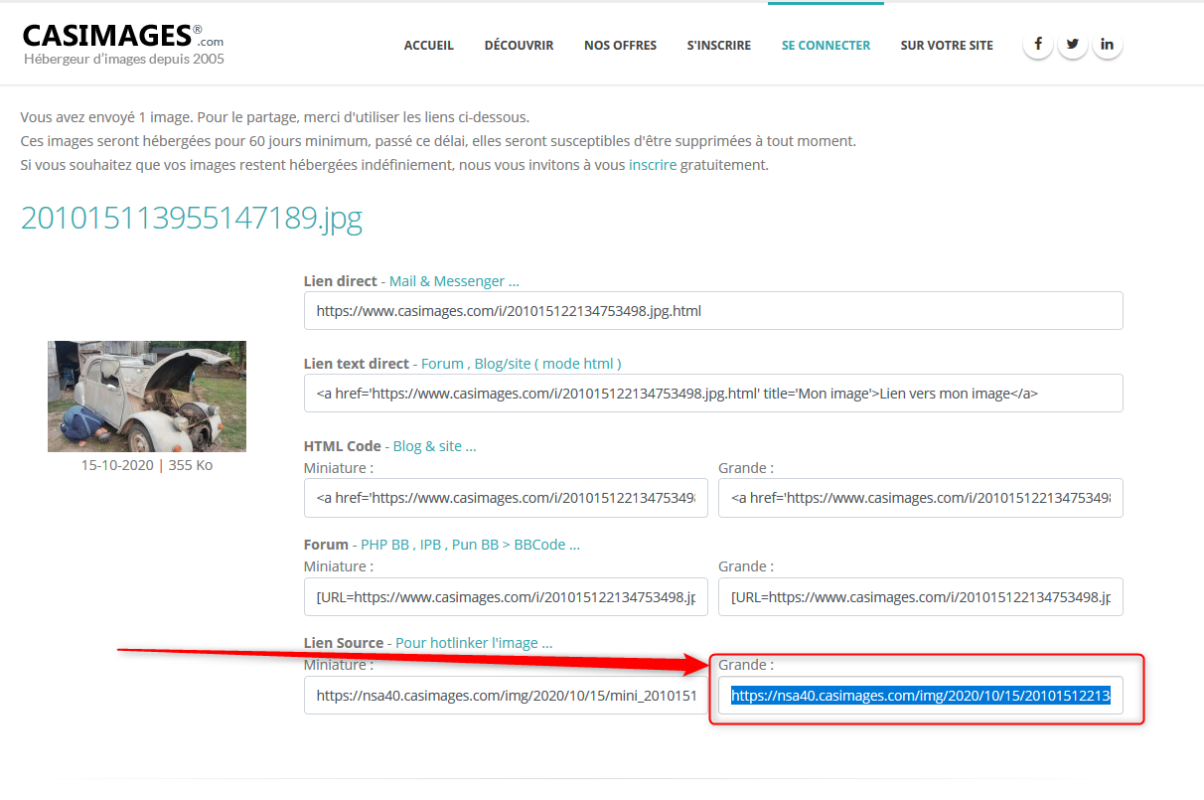This screenshot has width=1204, height=800.
Task: Click the Facebook social icon
Action: [x=1037, y=45]
